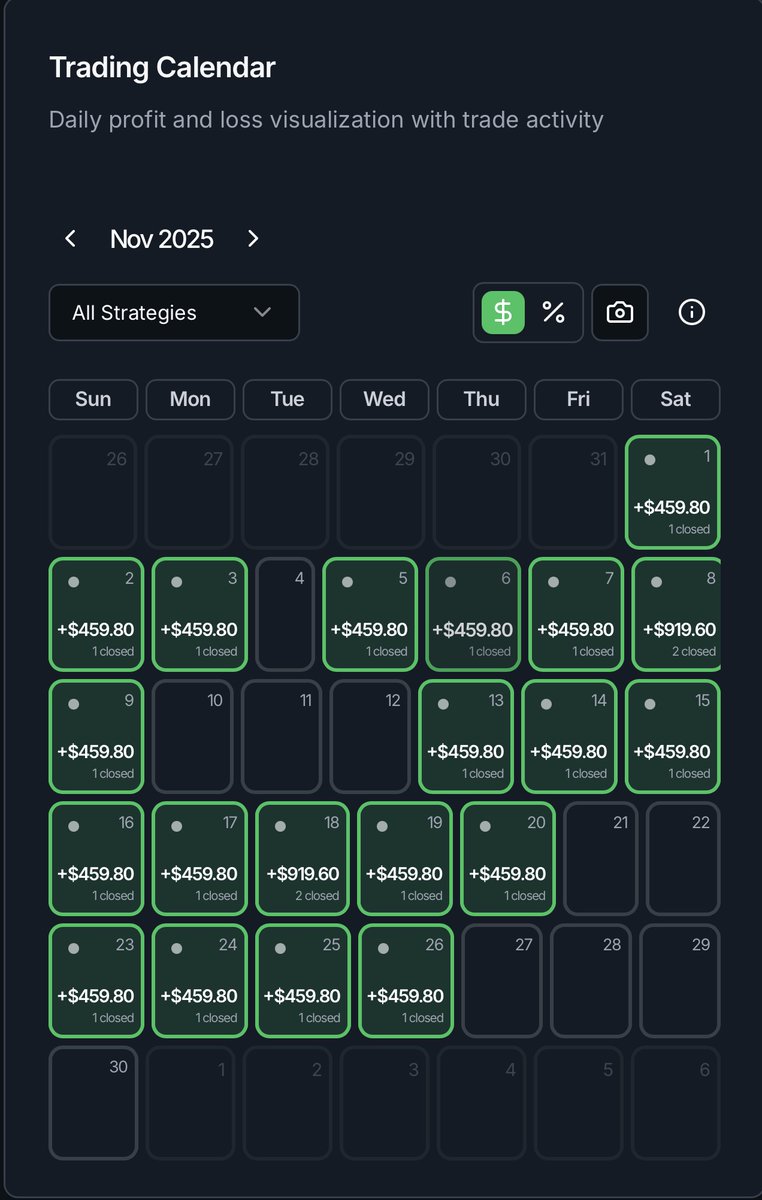Screen dimensions: 762x1200
Task: Go to previous month arrow
Action: 70,238
